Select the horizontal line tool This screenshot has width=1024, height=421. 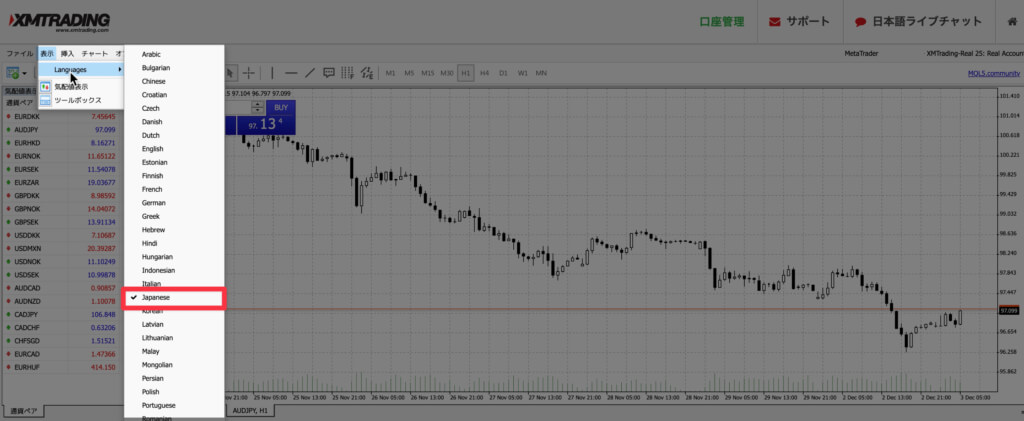[x=291, y=73]
